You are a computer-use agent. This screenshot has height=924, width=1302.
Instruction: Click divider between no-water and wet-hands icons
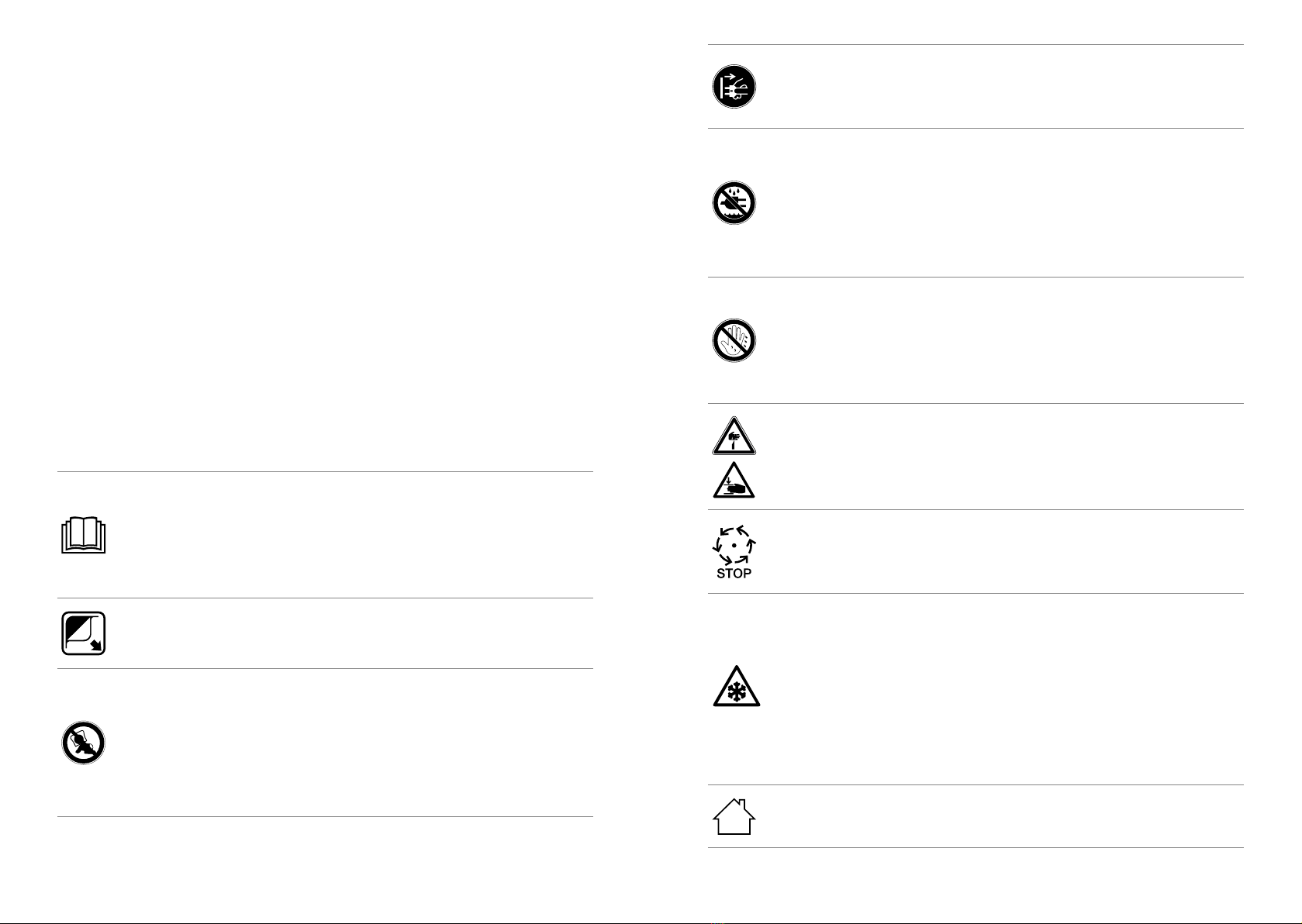976,278
